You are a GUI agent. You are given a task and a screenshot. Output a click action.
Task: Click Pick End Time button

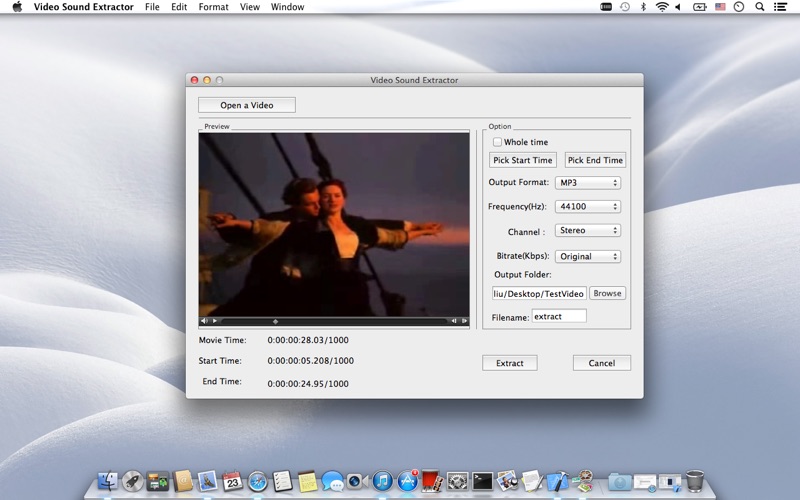tap(595, 160)
